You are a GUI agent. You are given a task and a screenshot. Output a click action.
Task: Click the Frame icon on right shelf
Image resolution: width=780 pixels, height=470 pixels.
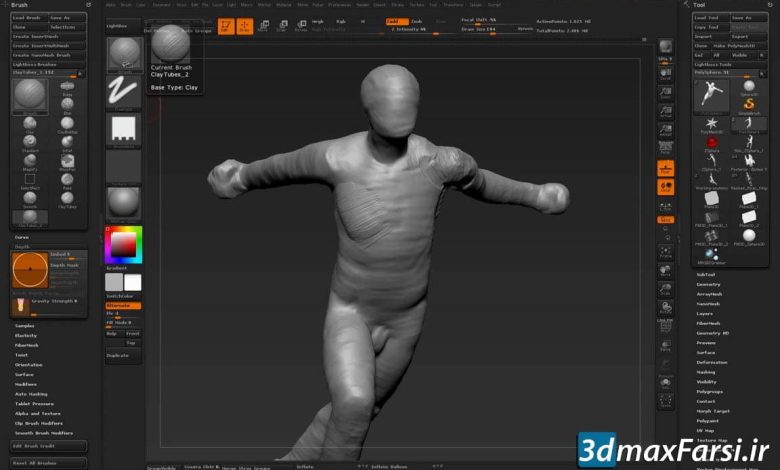(666, 252)
